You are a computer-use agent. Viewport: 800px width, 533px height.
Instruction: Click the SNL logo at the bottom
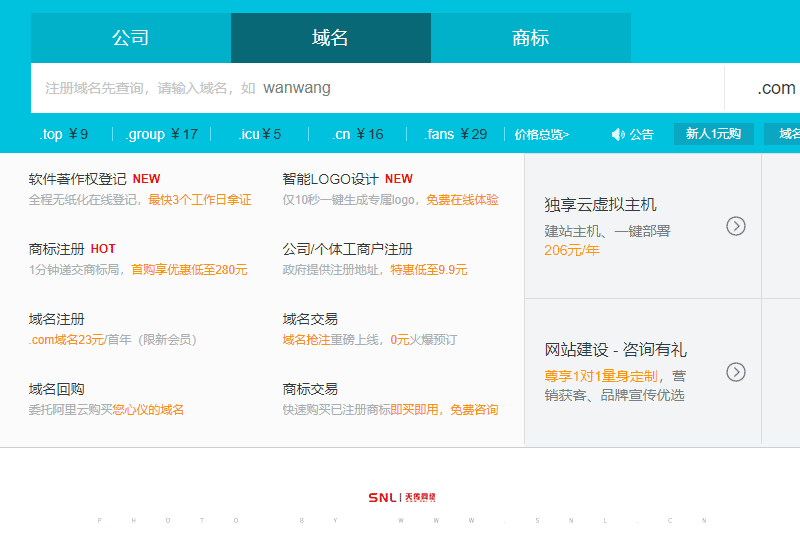[x=402, y=497]
